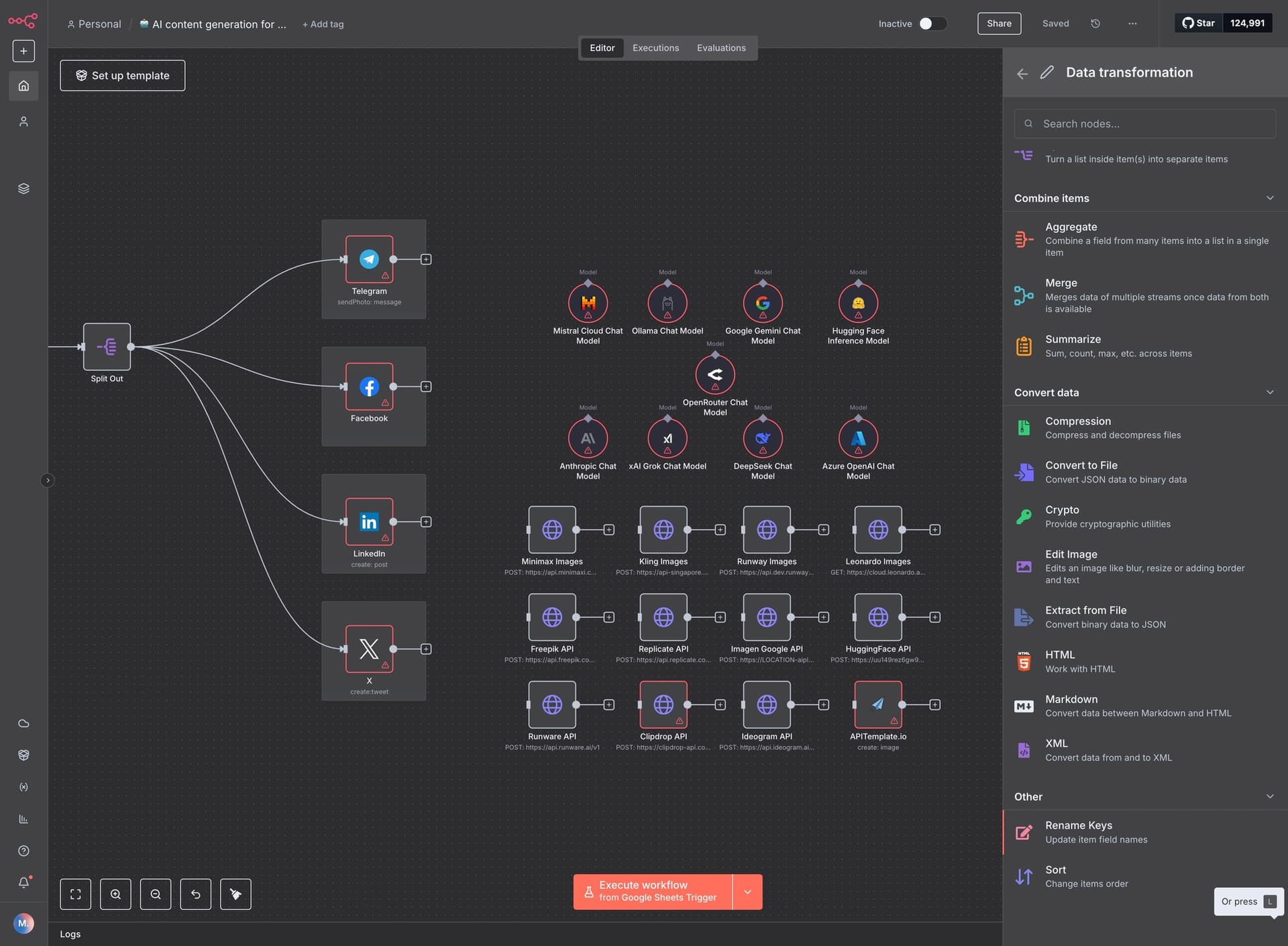Collapse the Other section chevron
The image size is (1288, 946).
tap(1269, 796)
